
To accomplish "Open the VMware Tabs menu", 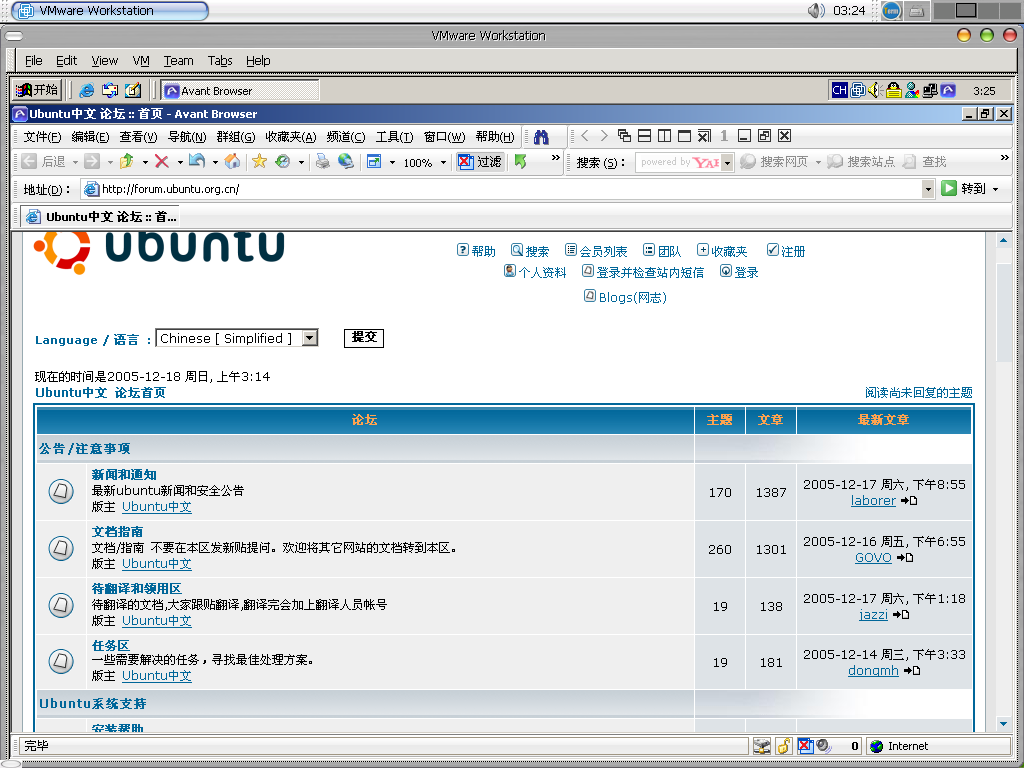I will point(220,61).
